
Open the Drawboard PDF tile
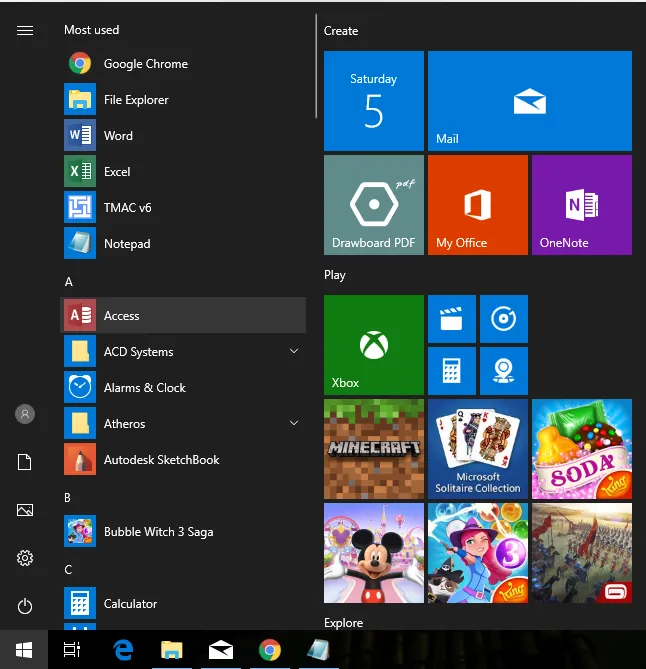coord(374,205)
